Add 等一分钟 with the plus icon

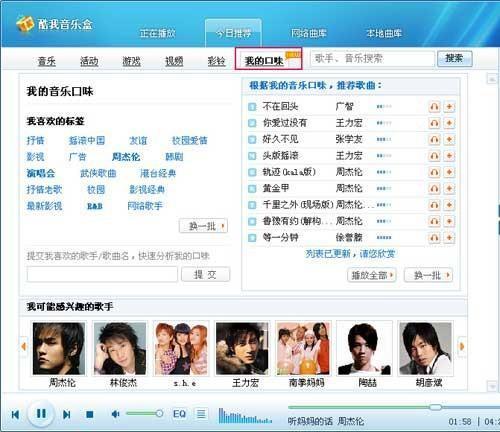coord(449,238)
